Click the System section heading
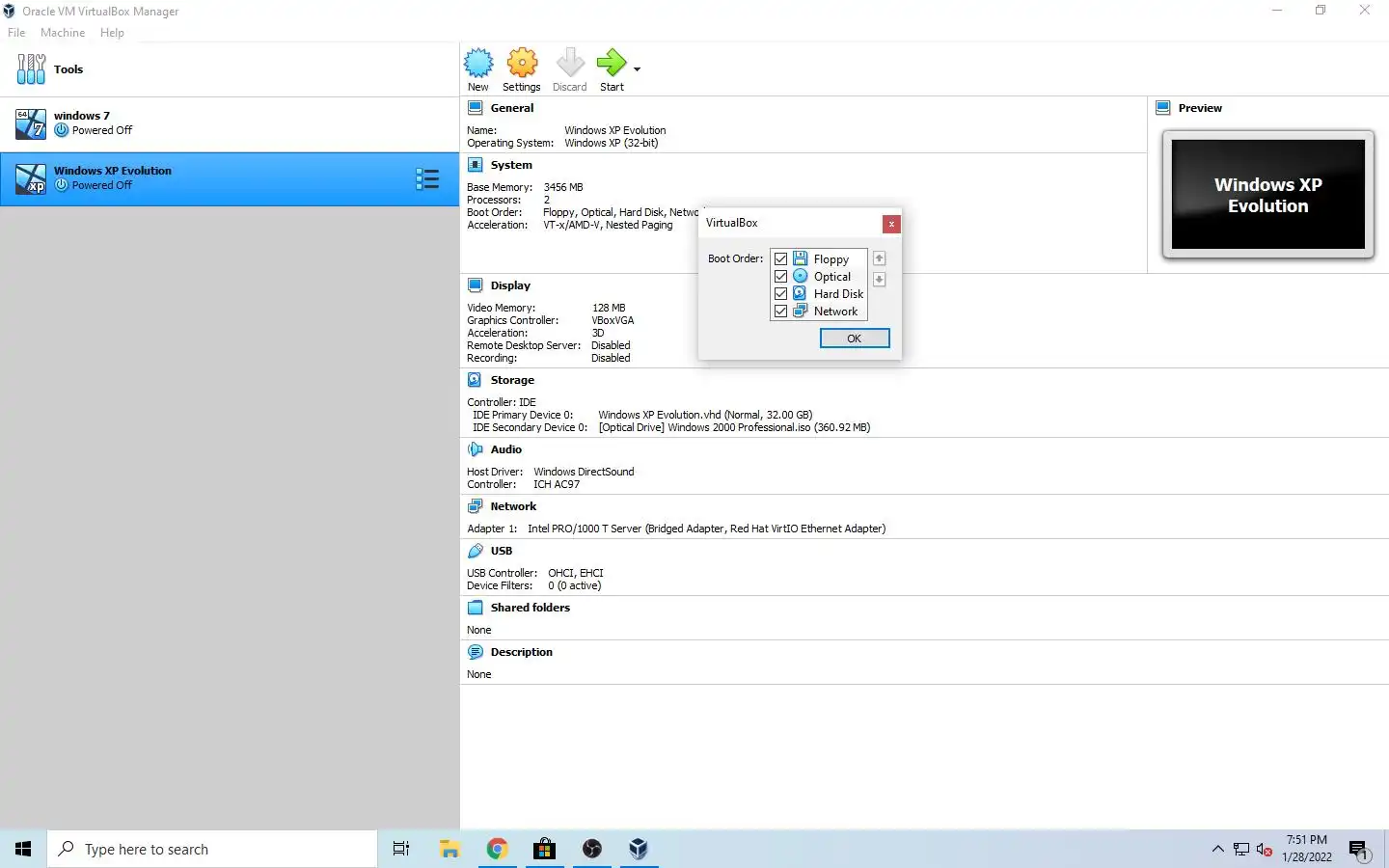Viewport: 1389px width, 868px height. click(511, 165)
